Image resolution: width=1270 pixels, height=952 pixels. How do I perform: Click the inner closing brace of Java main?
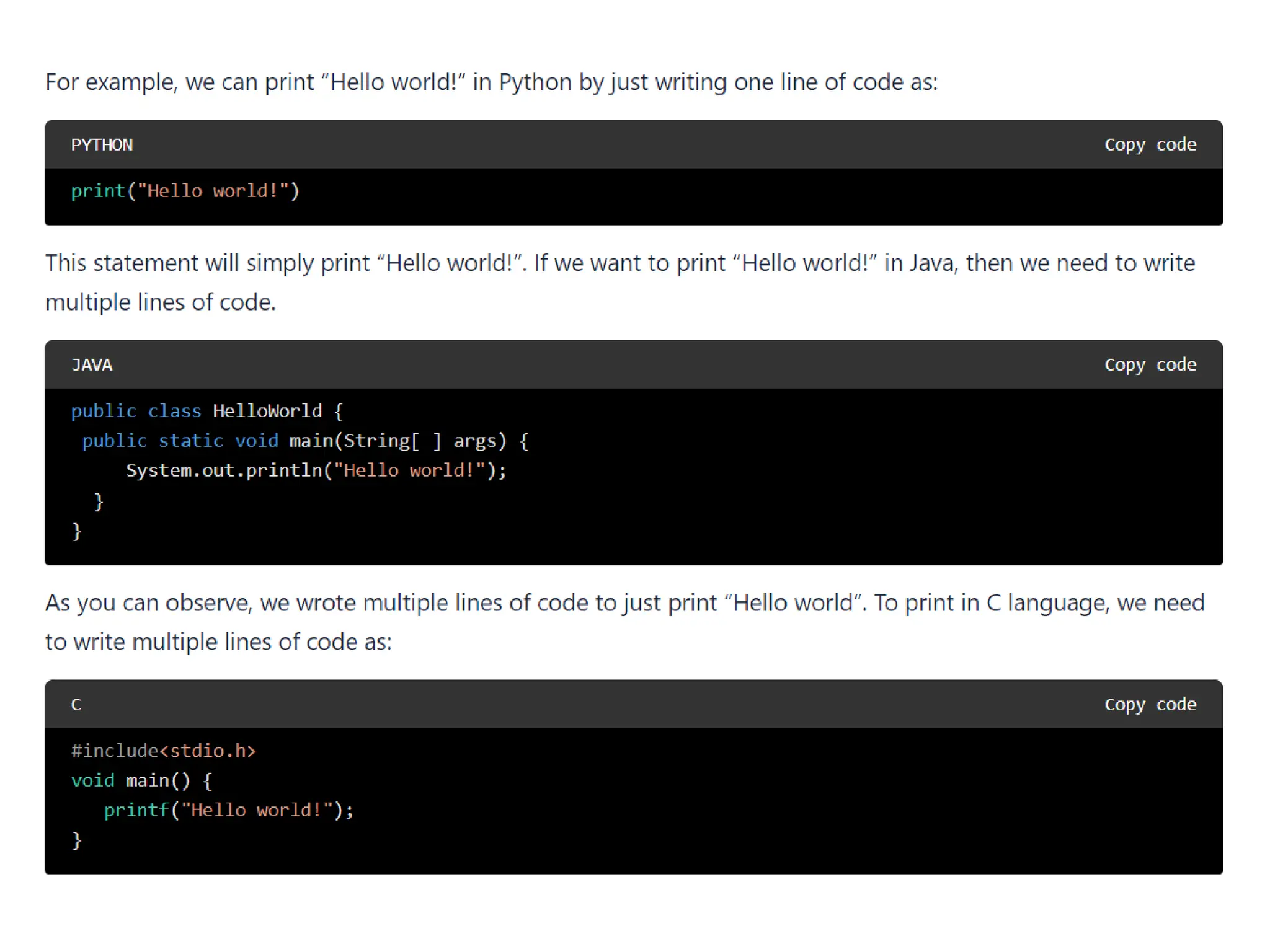(x=99, y=501)
